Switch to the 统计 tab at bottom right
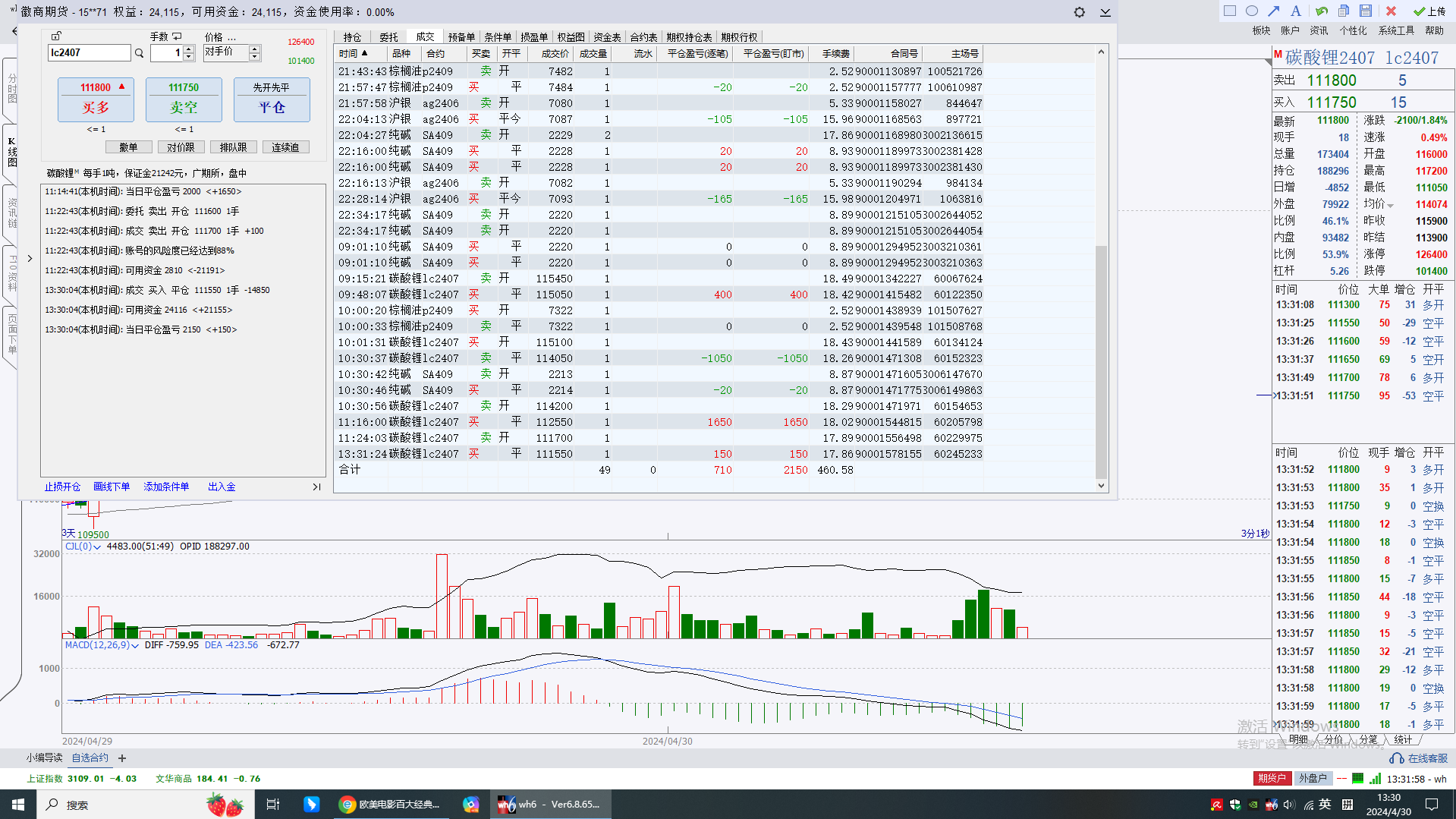 pos(1403,739)
